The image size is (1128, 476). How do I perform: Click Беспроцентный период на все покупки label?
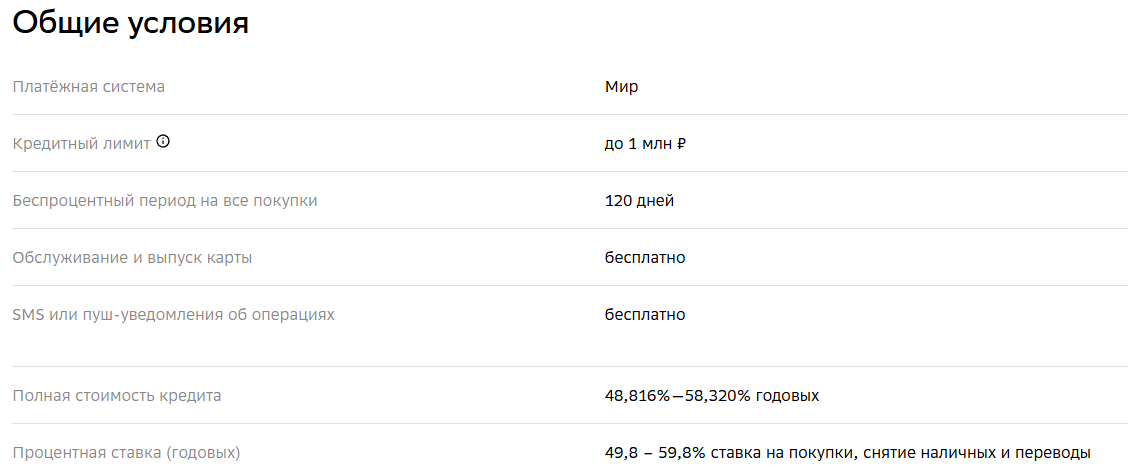165,201
